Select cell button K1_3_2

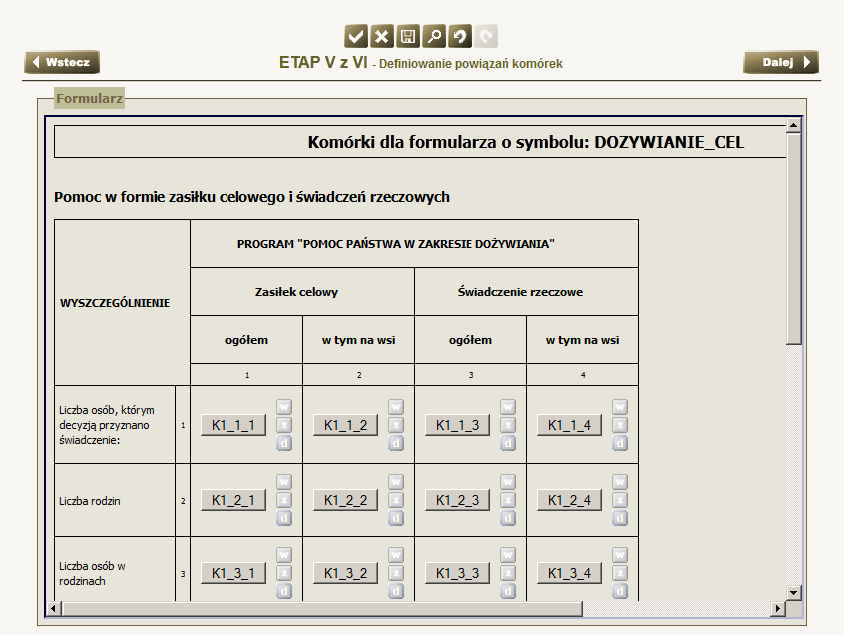click(x=345, y=573)
